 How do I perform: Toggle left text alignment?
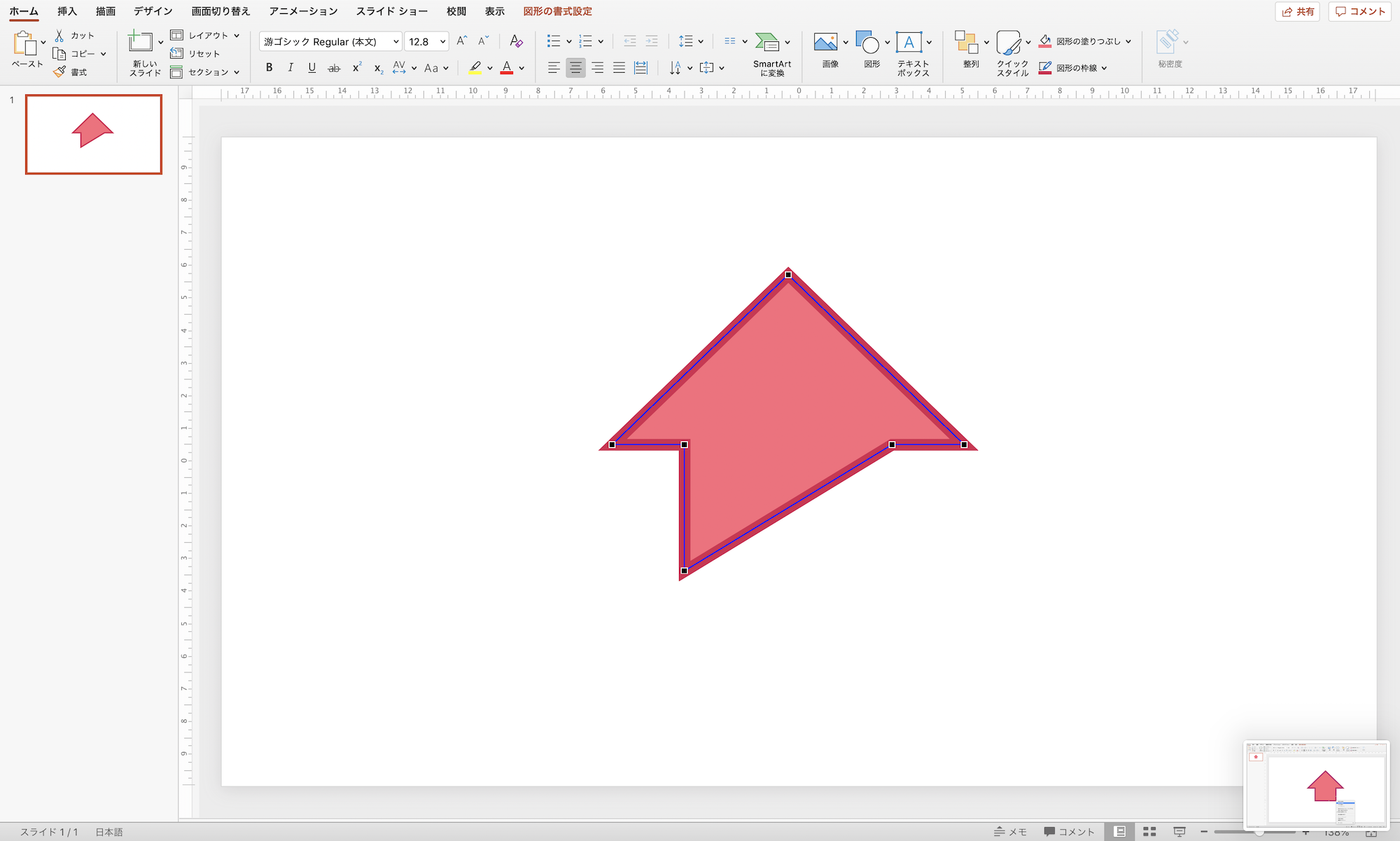(x=554, y=68)
